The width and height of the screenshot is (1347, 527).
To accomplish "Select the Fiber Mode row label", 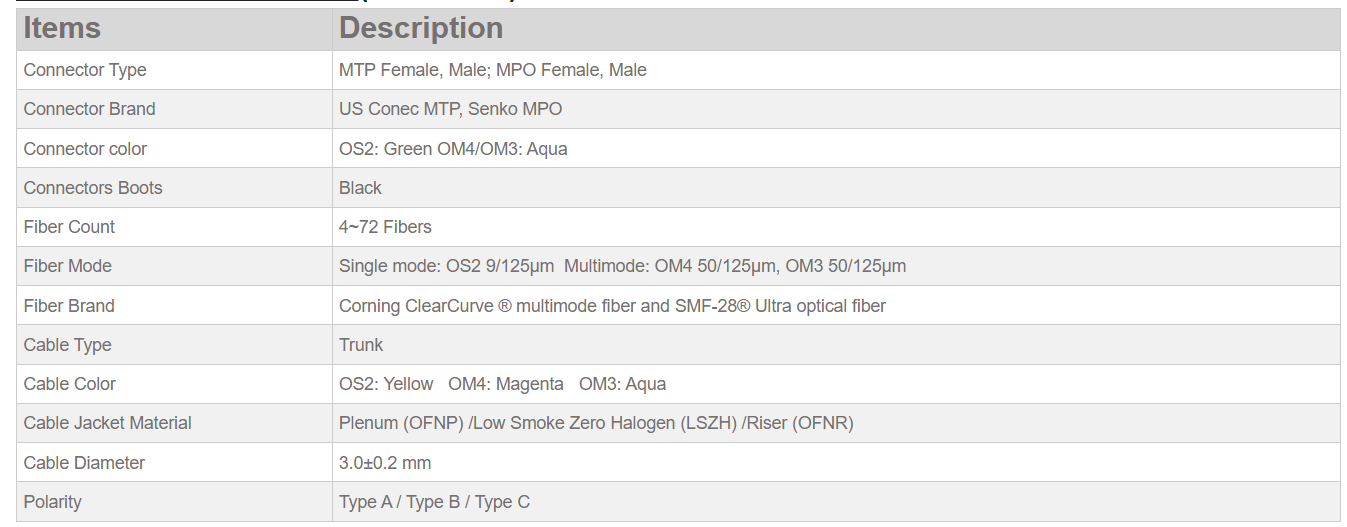I will (x=67, y=266).
